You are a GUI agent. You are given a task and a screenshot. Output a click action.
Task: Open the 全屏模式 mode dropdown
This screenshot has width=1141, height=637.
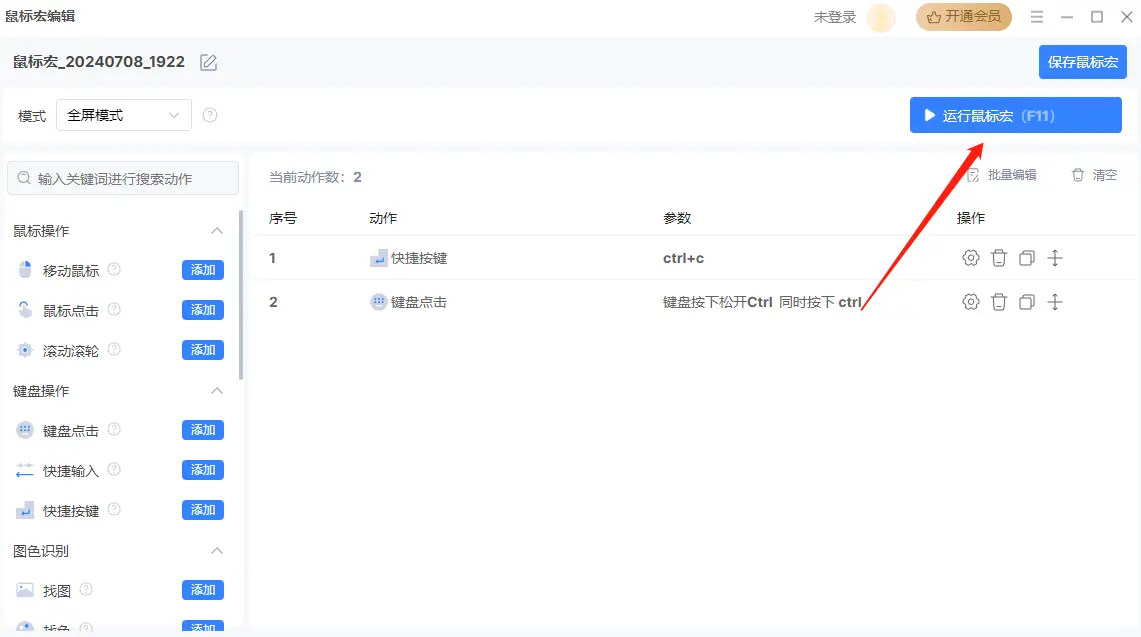pyautogui.click(x=123, y=114)
